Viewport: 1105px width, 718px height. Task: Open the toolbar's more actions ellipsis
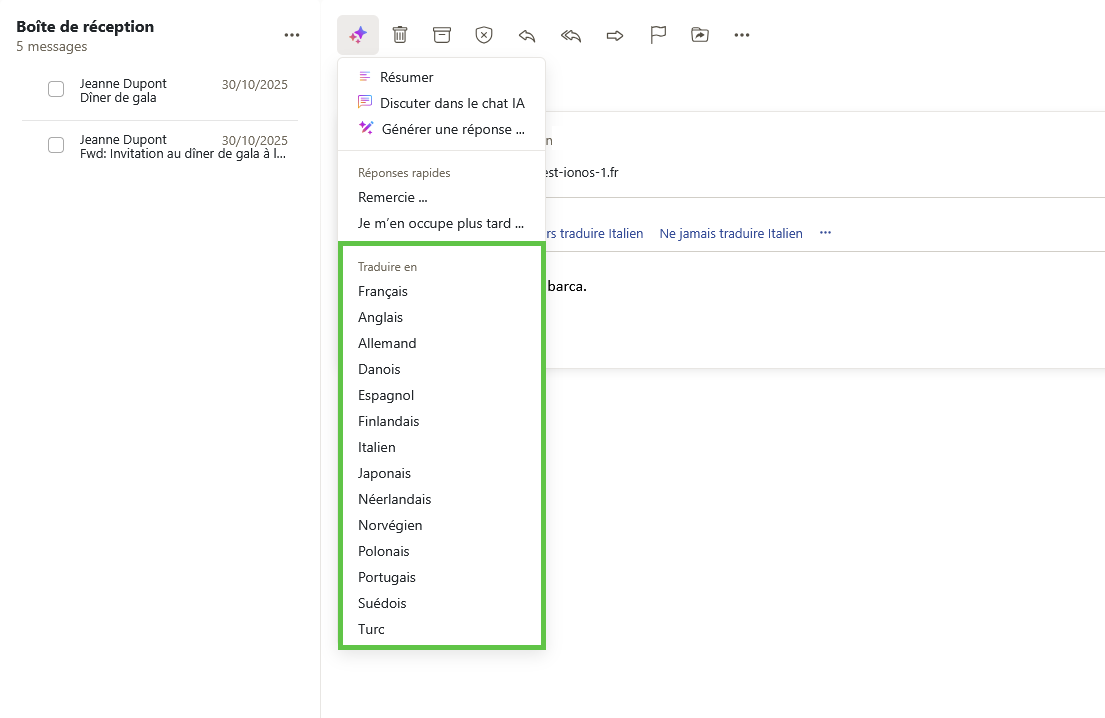click(x=742, y=35)
